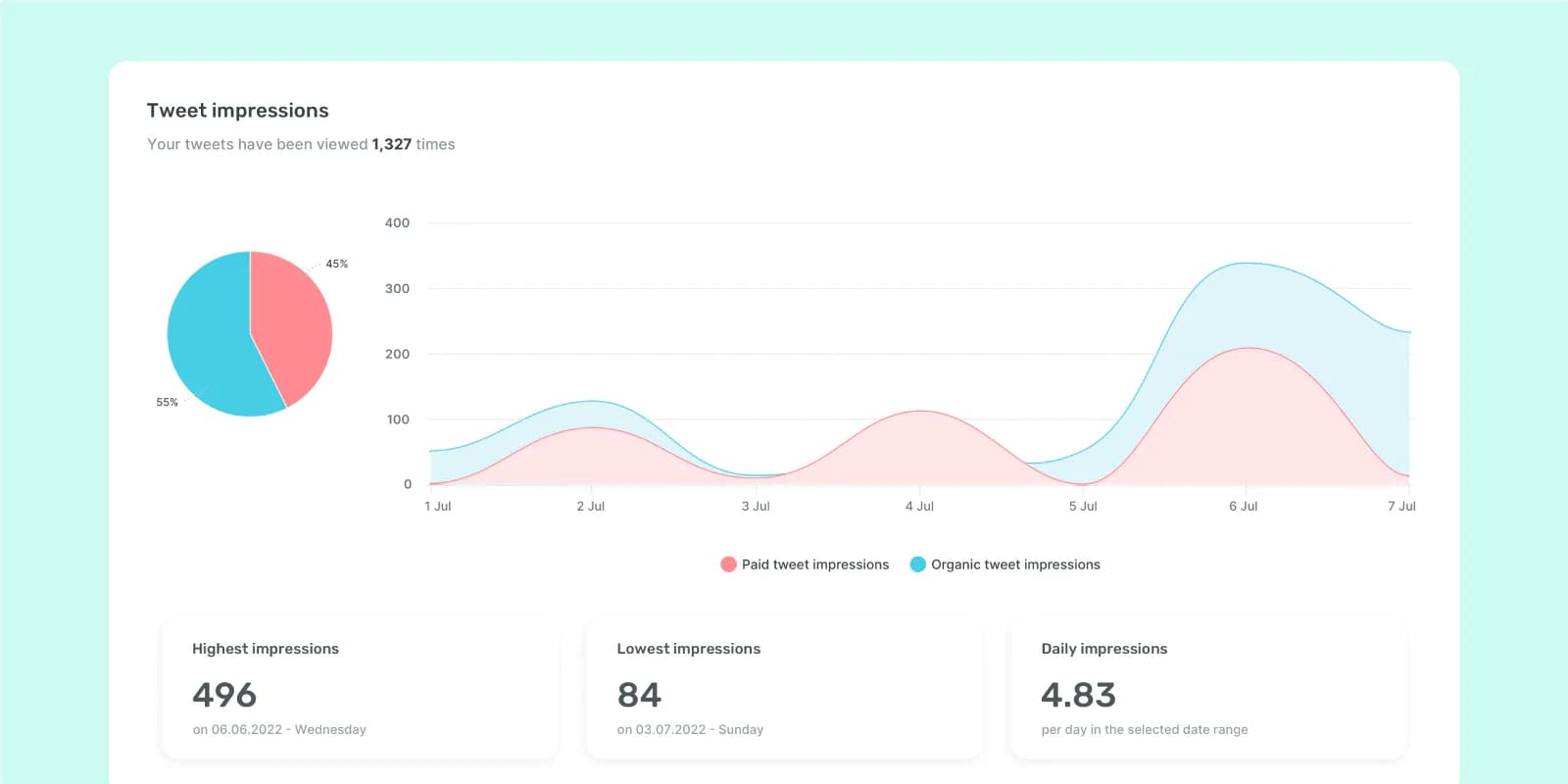This screenshot has height=784, width=1568.
Task: Click the per day in selected date range note
Action: (x=1145, y=730)
